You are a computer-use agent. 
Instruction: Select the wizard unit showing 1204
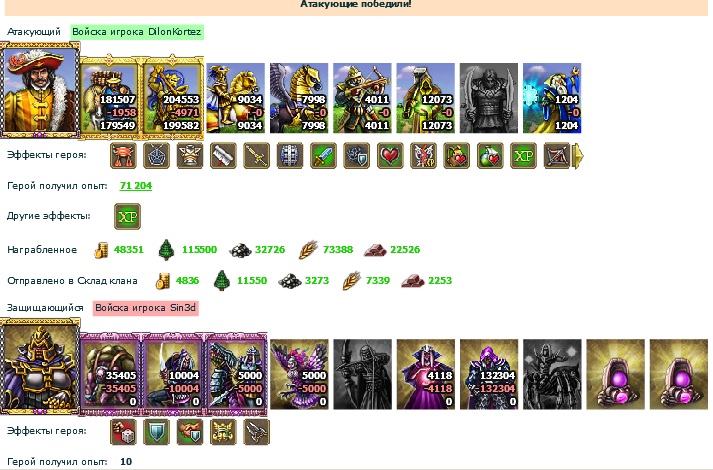click(x=552, y=98)
